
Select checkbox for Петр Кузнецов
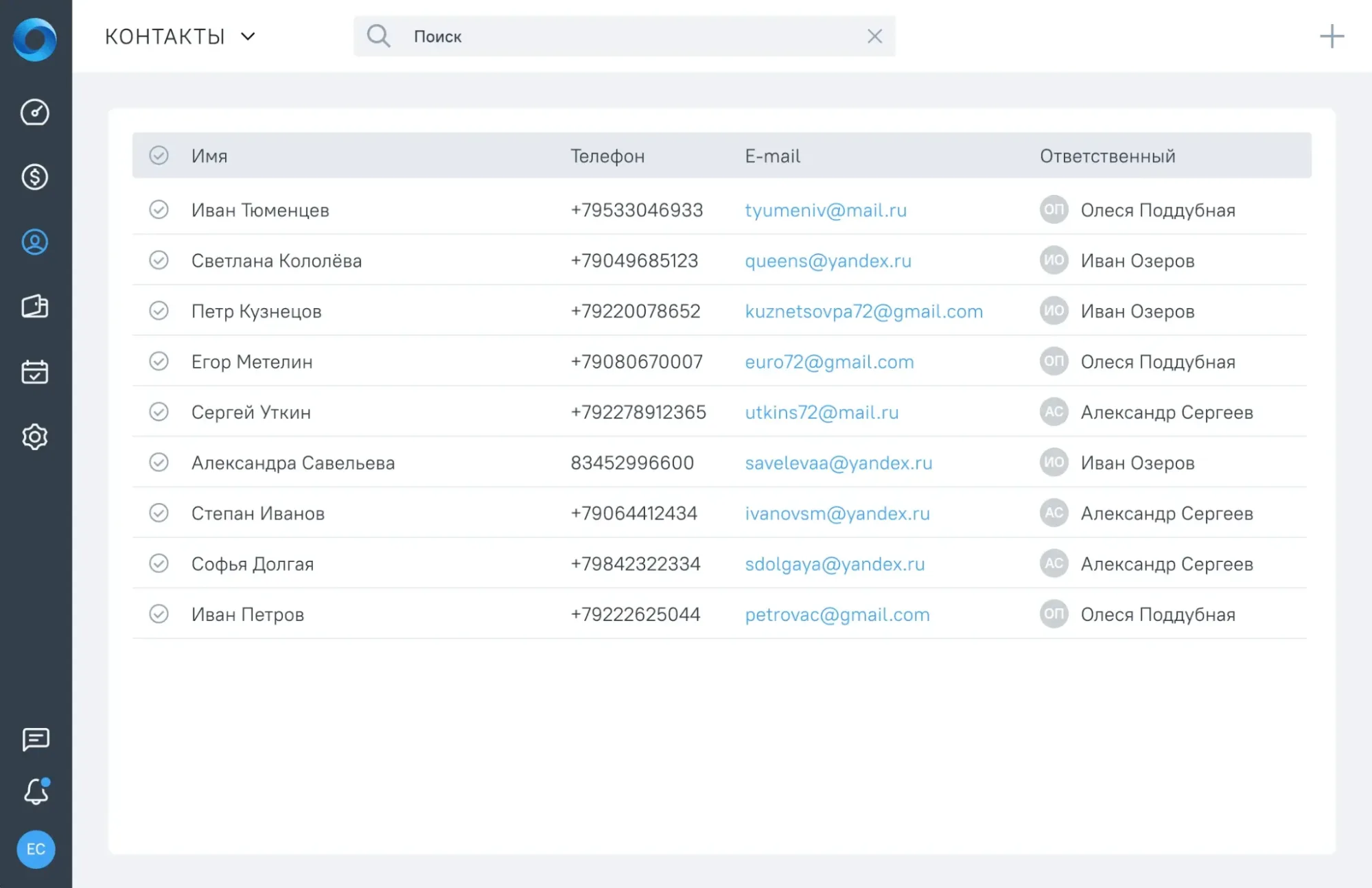[159, 311]
